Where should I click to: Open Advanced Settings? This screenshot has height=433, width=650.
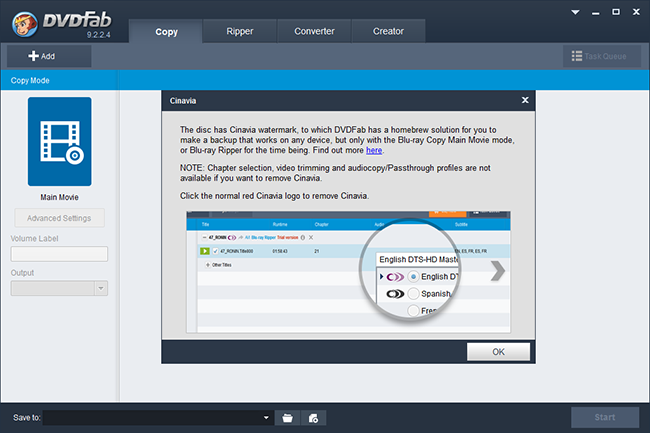(59, 218)
